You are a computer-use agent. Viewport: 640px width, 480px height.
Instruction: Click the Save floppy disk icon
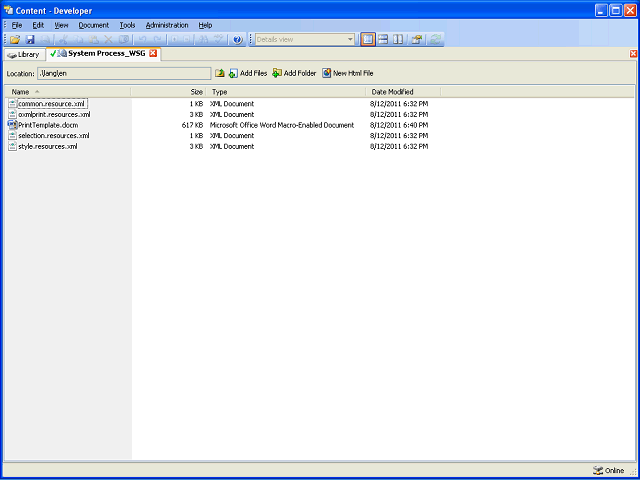click(30, 40)
